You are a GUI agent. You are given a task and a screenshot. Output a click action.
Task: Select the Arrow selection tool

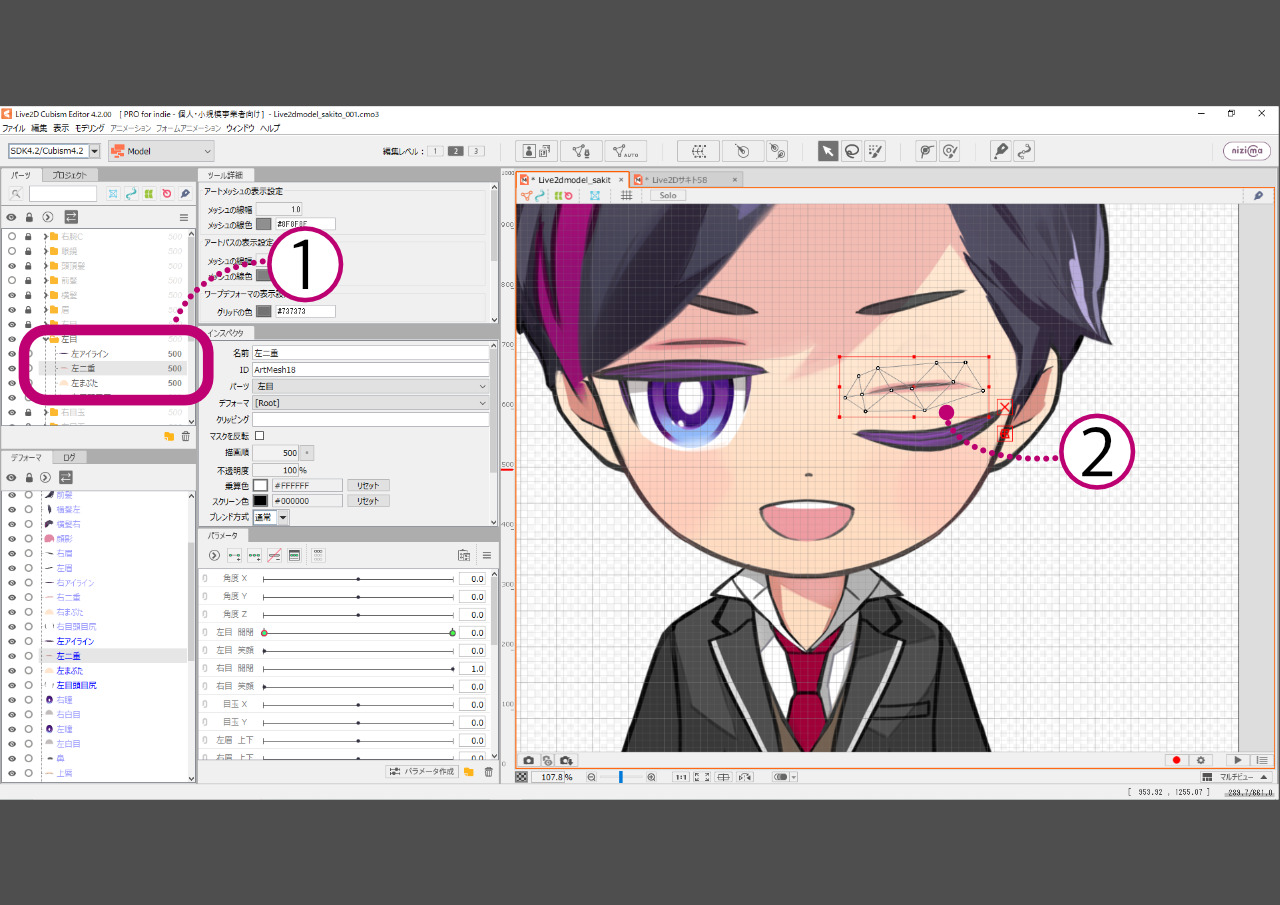click(828, 151)
